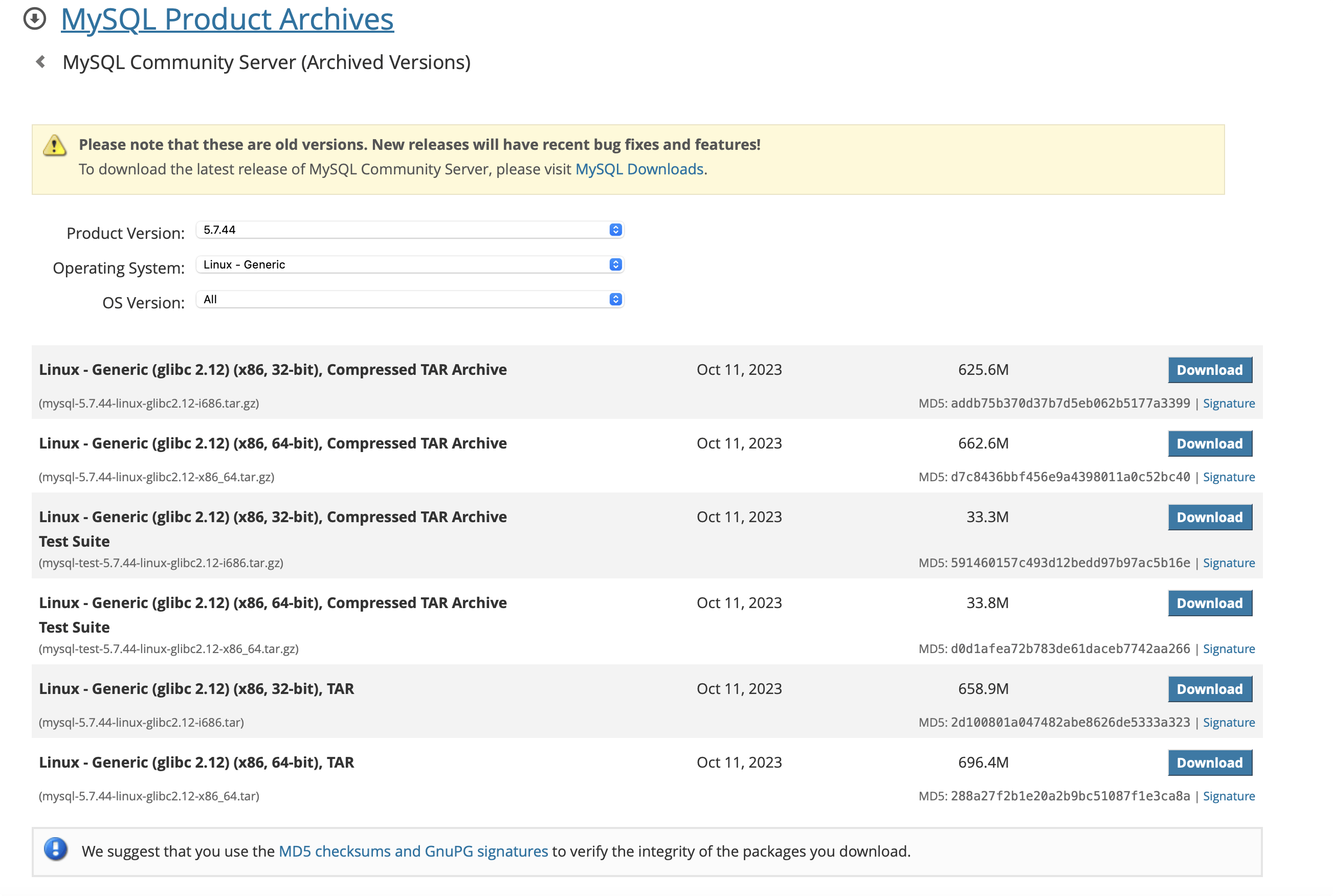The width and height of the screenshot is (1333, 896).
Task: Click the back chevron next to MySQL Community Server
Action: [x=40, y=62]
